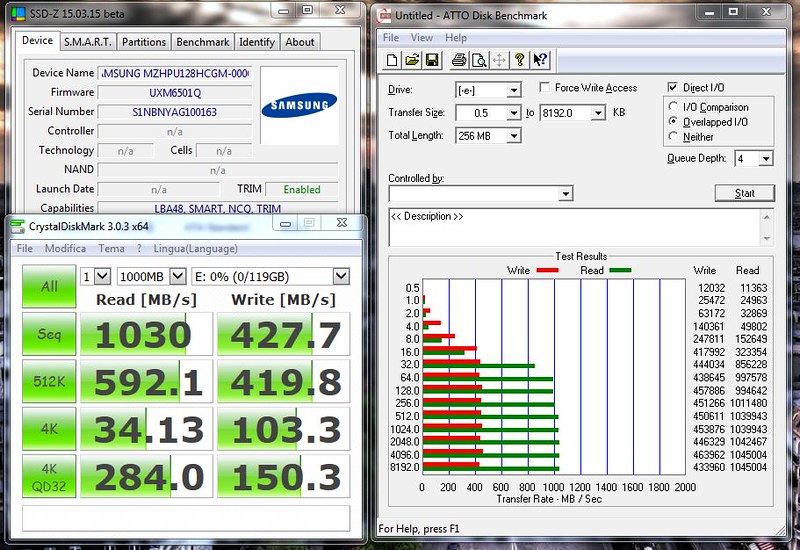Open Print Preview from the ATTO toolbar

click(x=479, y=60)
